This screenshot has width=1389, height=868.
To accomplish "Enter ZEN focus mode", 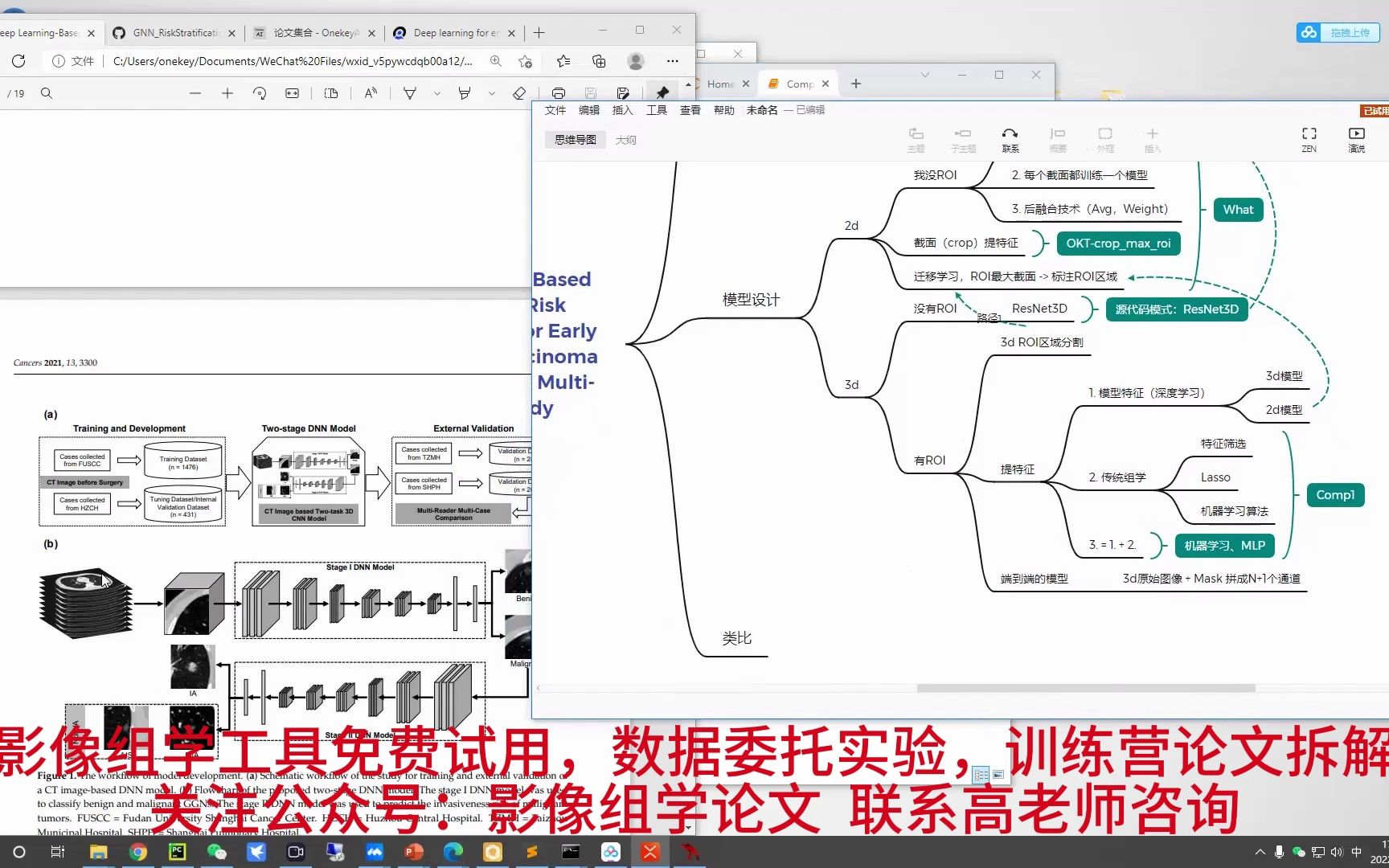I will [1309, 138].
